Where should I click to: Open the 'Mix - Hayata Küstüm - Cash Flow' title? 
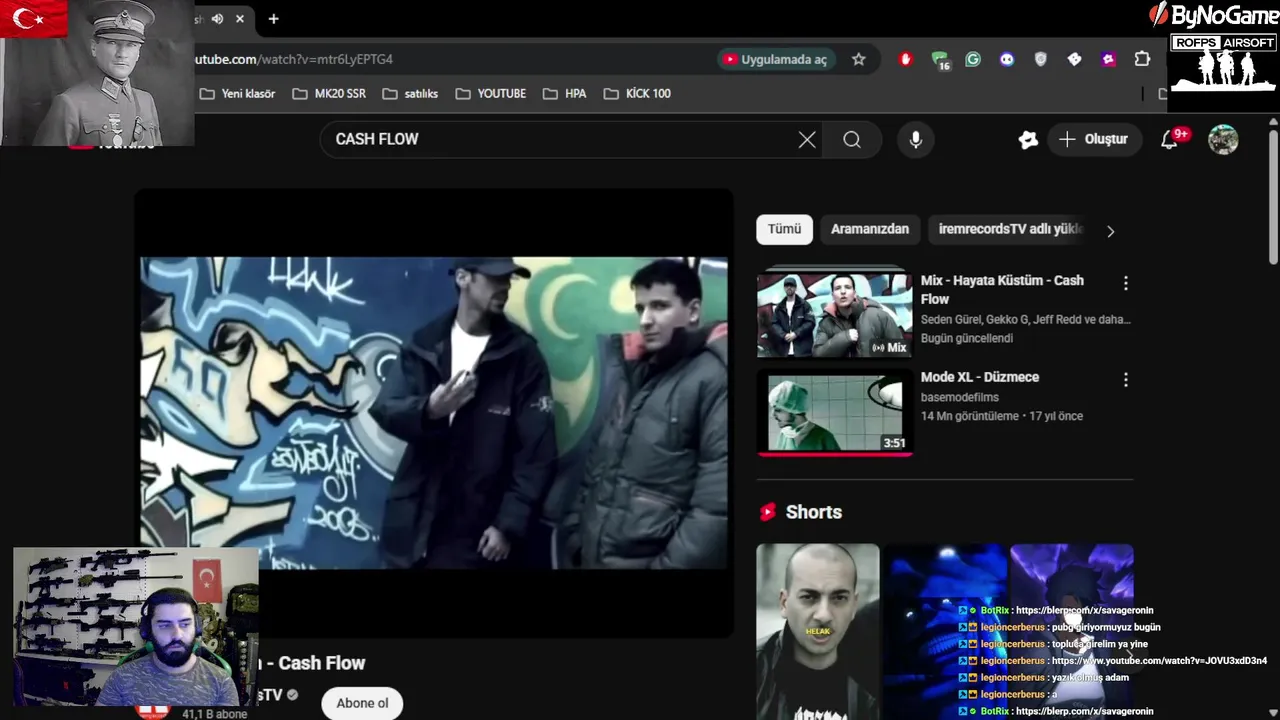click(1002, 289)
